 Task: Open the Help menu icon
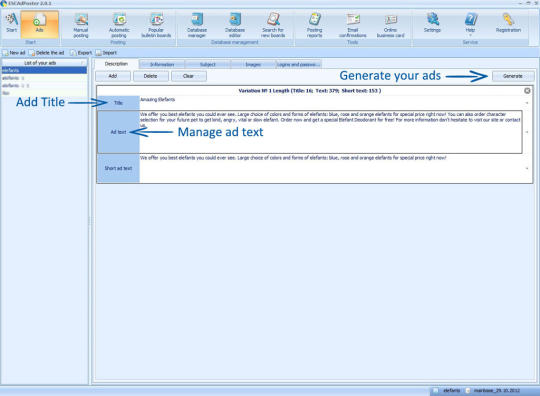coord(470,23)
